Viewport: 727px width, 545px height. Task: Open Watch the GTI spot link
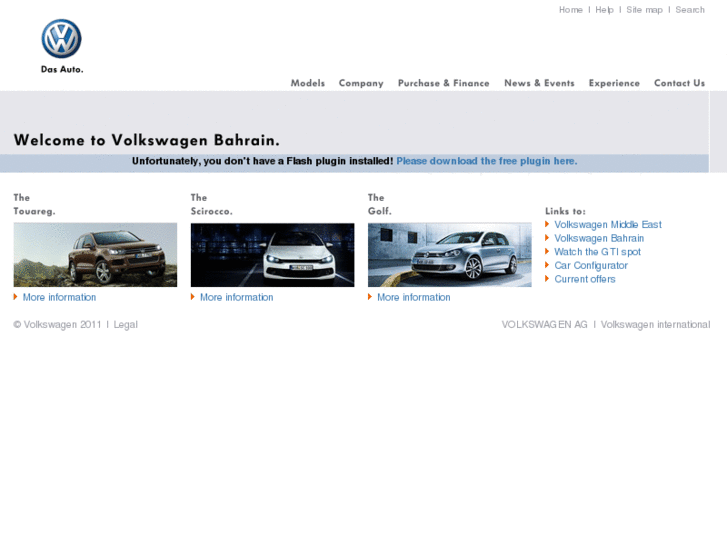tap(598, 252)
